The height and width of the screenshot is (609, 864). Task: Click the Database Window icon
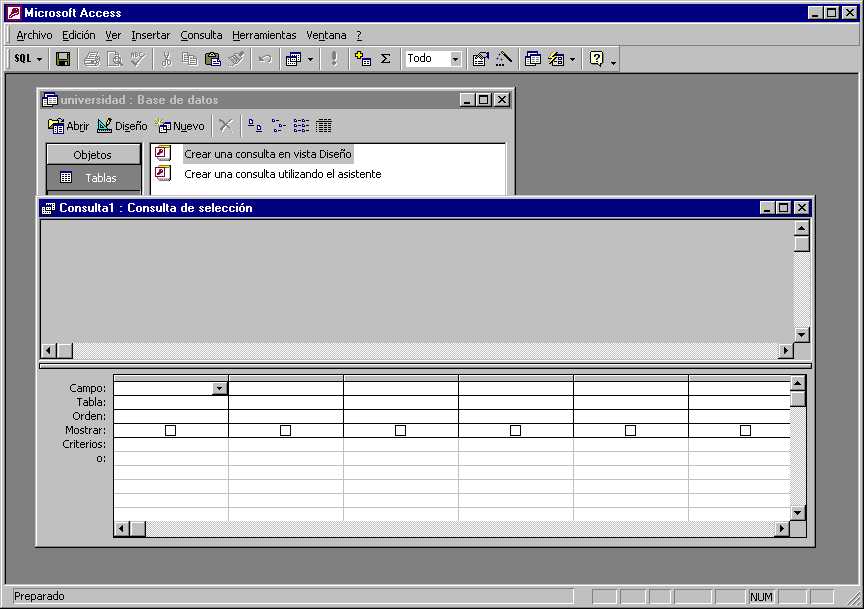point(532,58)
